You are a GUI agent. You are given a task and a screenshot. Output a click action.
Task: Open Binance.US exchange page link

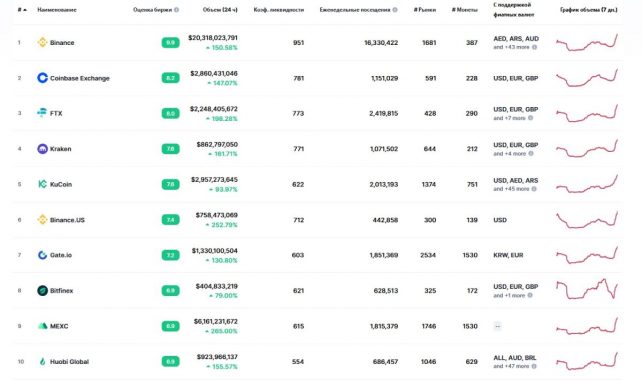pos(67,220)
